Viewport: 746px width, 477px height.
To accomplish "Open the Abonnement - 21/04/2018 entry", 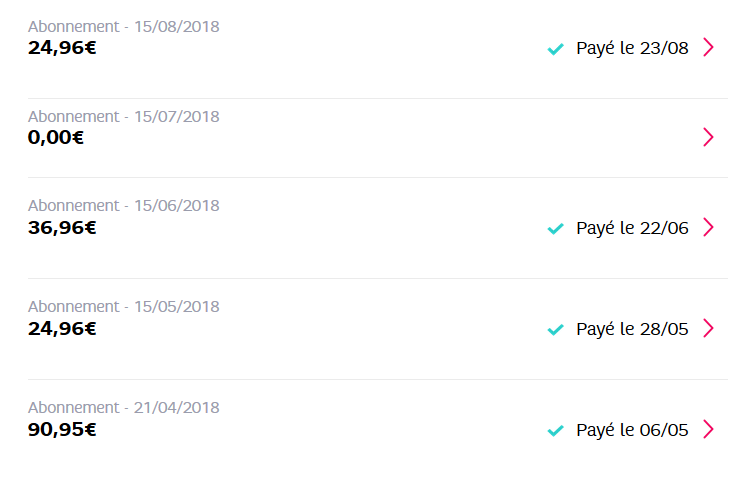I will [123, 408].
